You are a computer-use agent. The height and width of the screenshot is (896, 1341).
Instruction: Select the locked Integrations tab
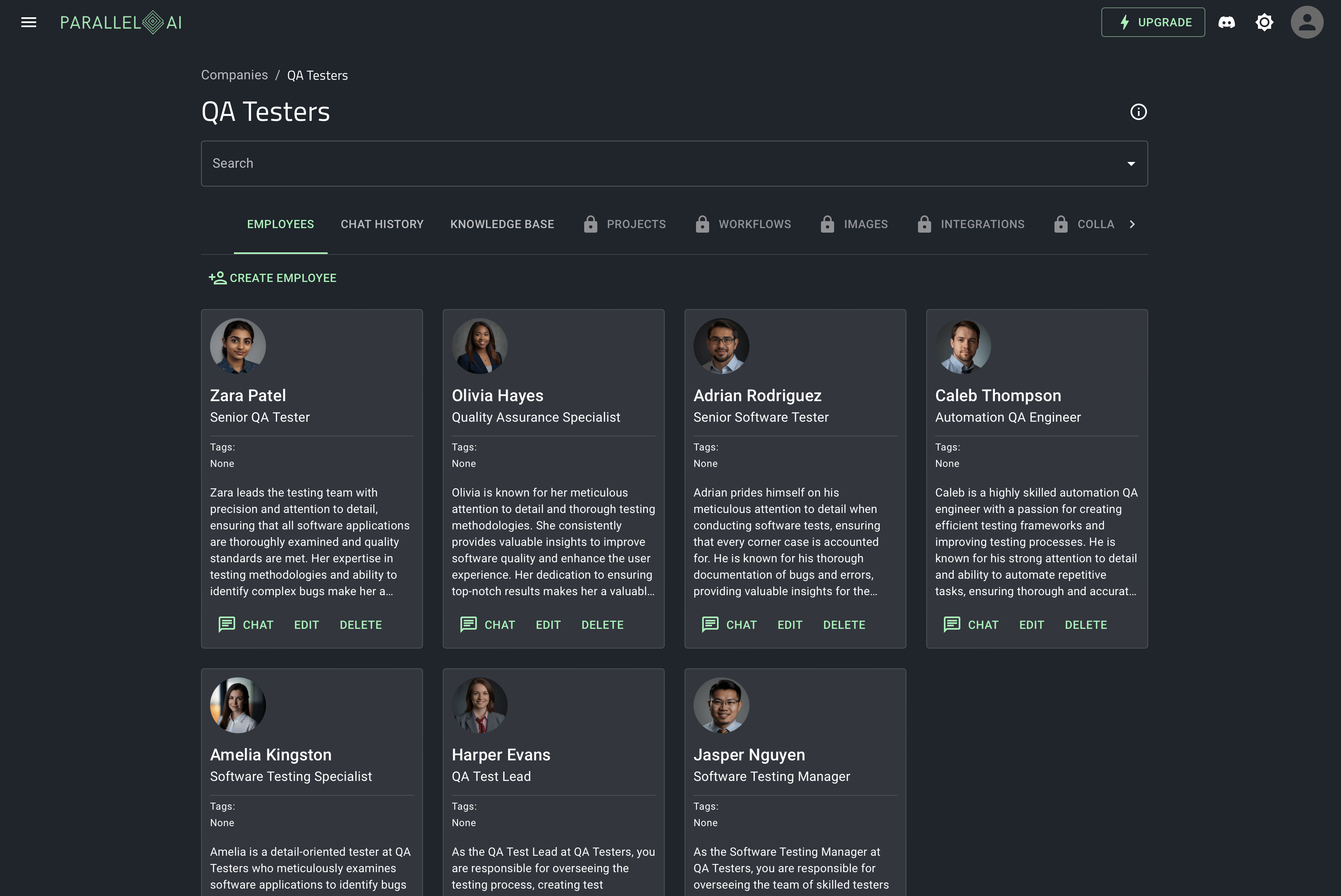[x=971, y=224]
